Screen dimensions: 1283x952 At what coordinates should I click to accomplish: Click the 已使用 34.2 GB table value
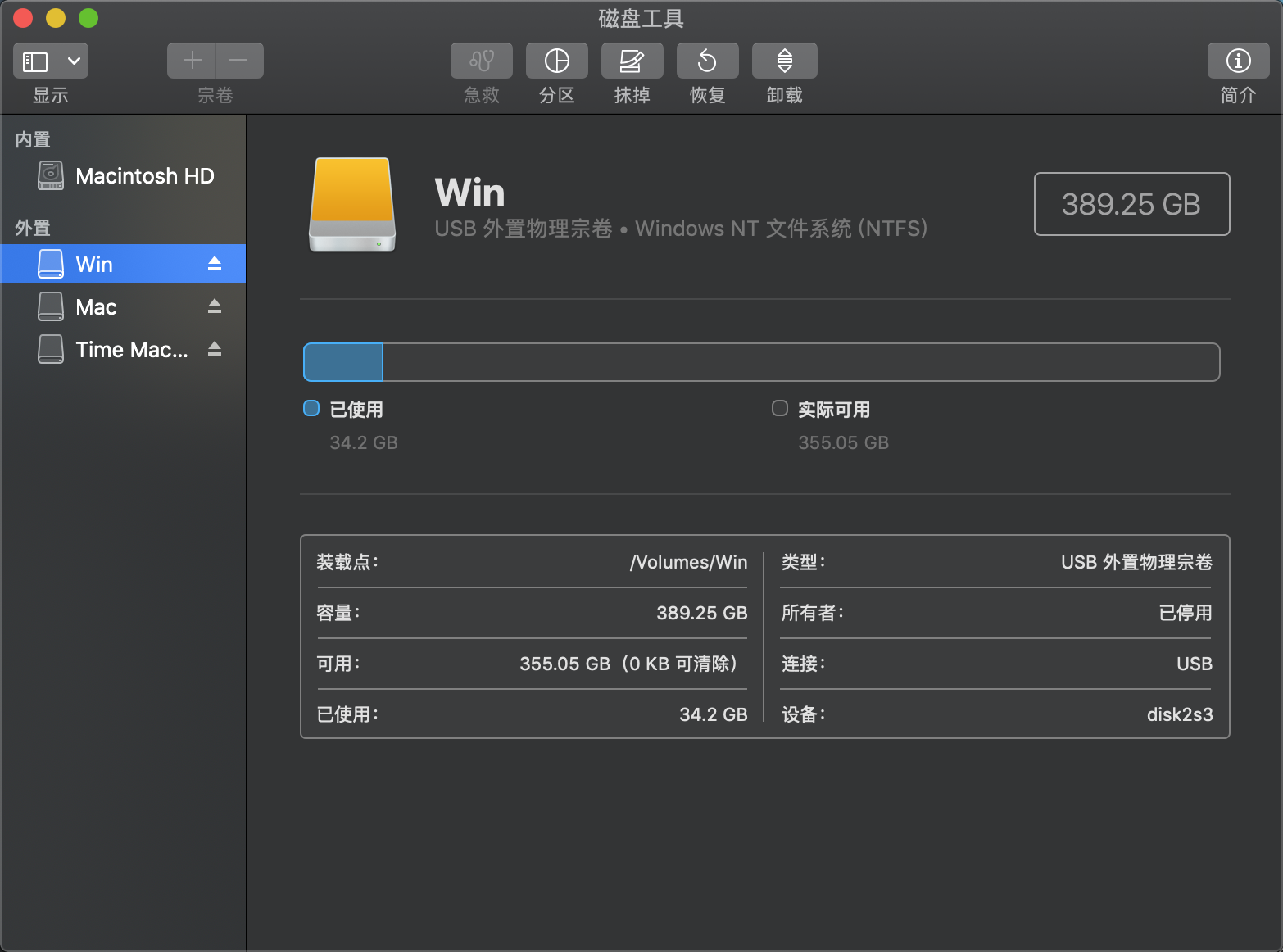pyautogui.click(x=713, y=714)
